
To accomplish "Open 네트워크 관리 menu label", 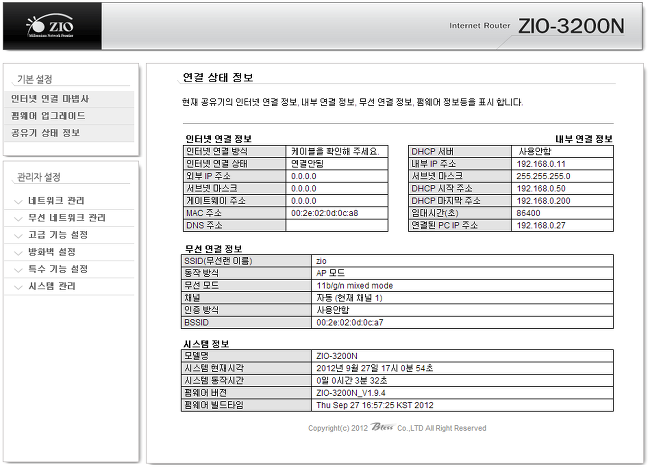I will 56,201.
